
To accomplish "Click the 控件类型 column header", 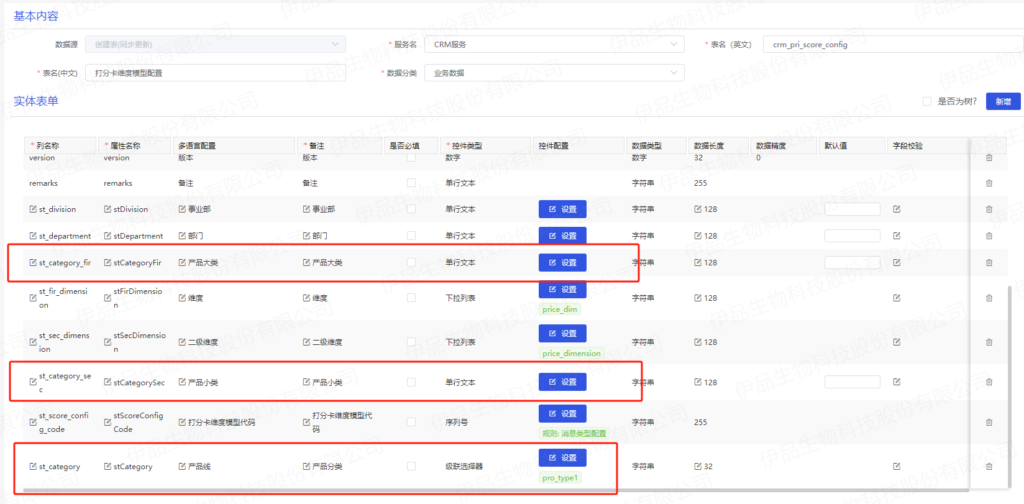I will point(485,146).
